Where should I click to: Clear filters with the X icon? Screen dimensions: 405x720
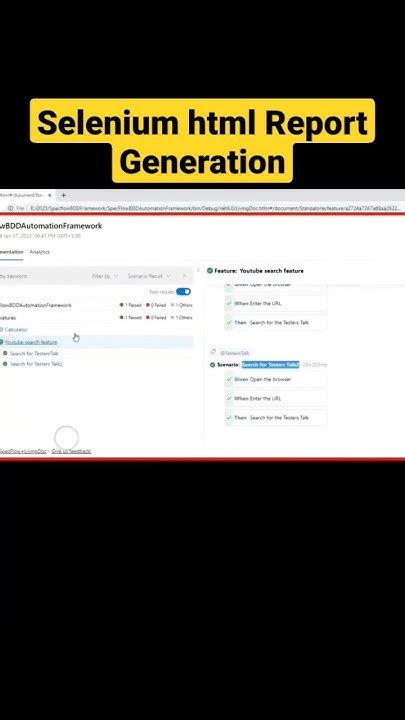tap(185, 276)
